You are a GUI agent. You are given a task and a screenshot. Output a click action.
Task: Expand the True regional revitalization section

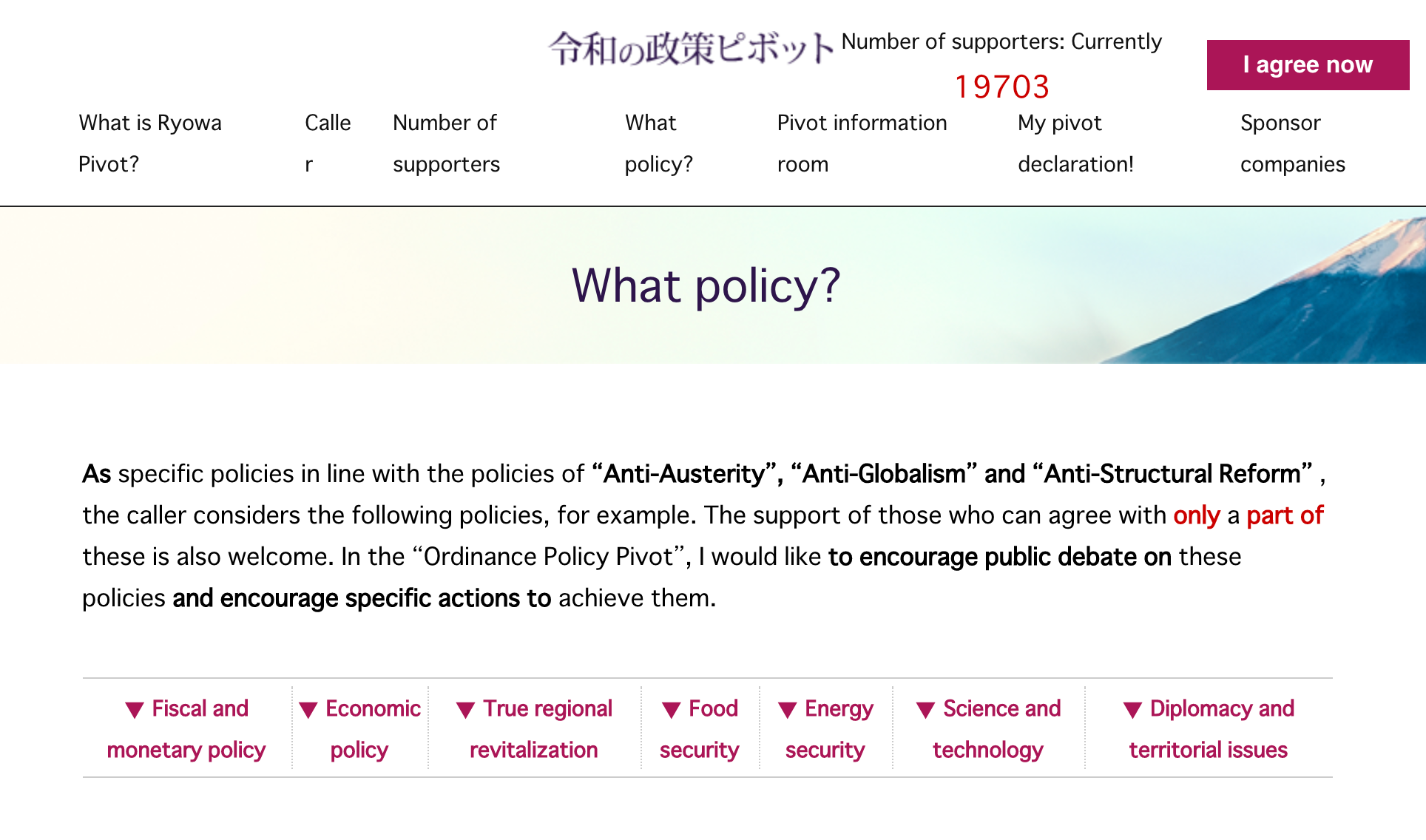(534, 728)
